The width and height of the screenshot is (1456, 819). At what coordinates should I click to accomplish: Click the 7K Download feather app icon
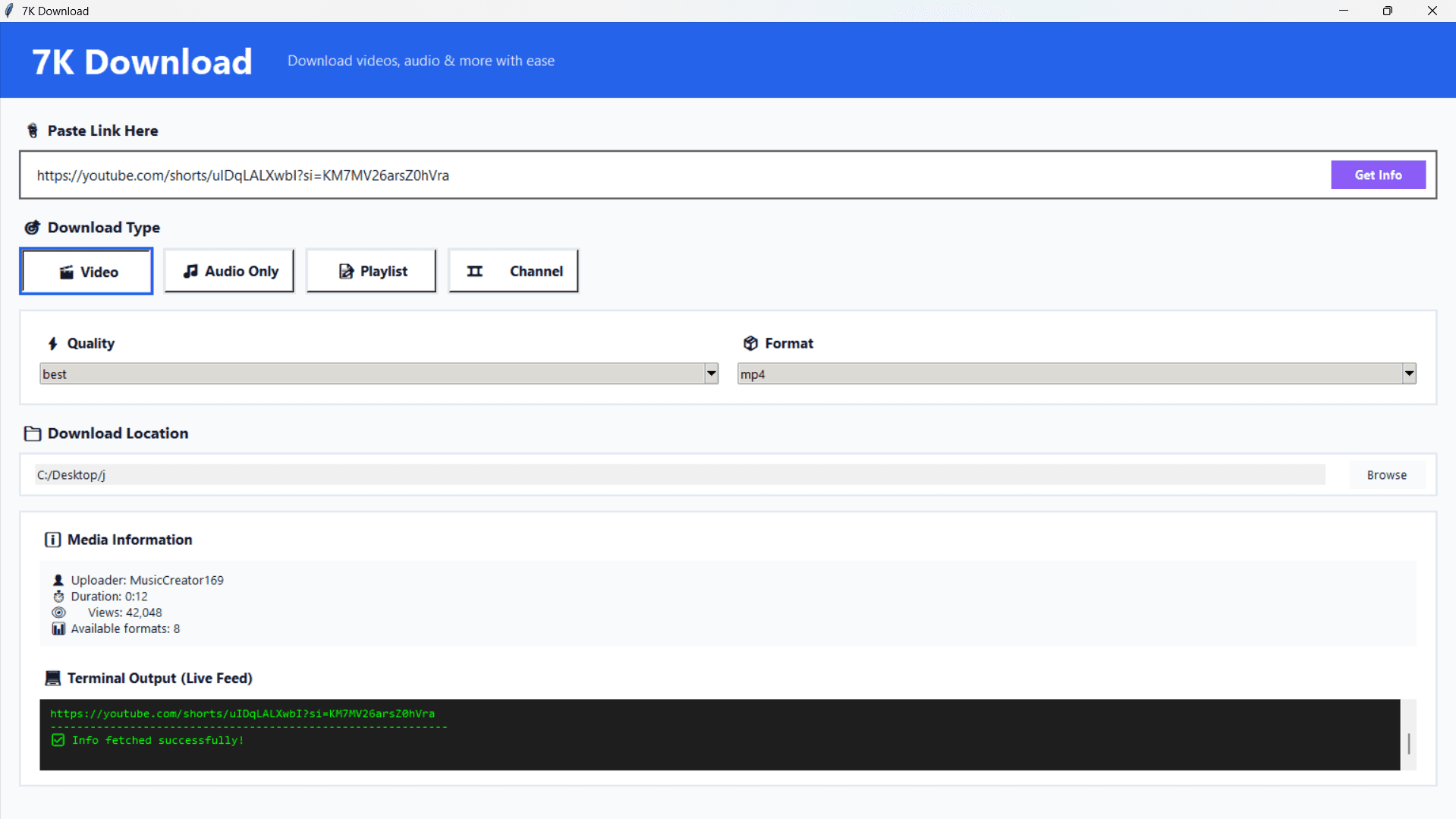click(9, 11)
